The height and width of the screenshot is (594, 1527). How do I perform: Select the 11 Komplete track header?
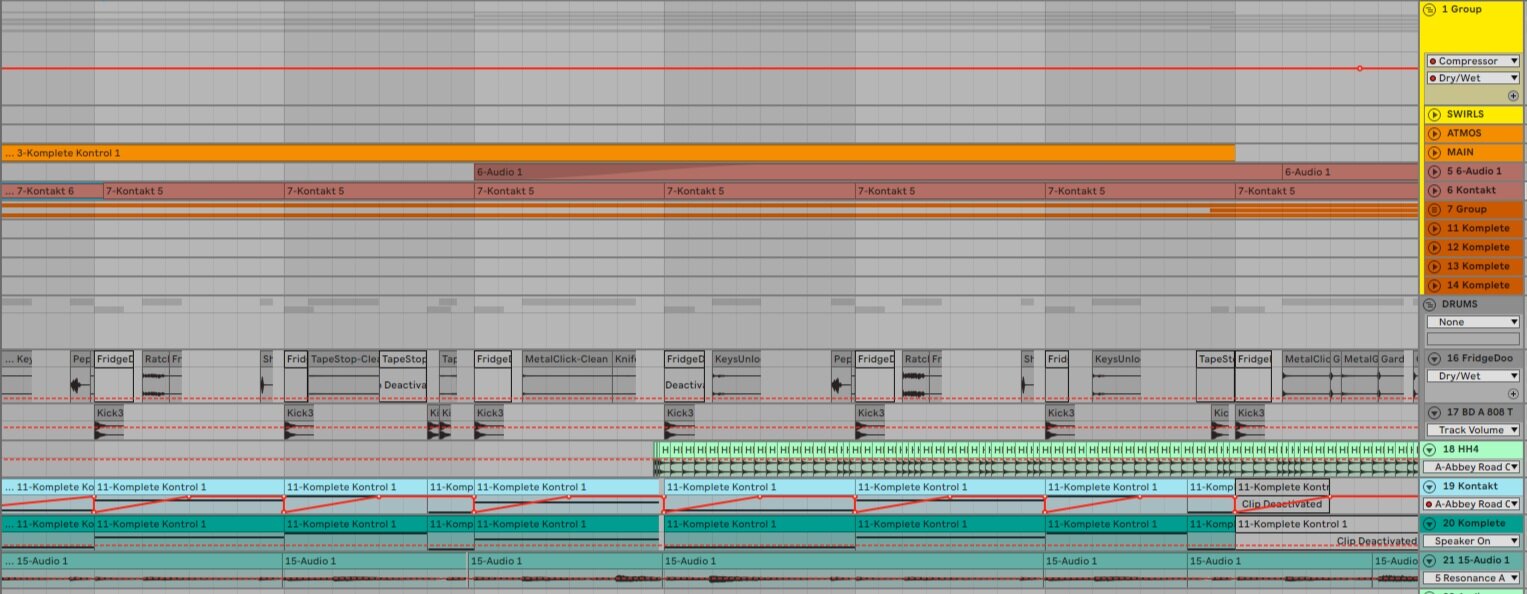point(1473,228)
